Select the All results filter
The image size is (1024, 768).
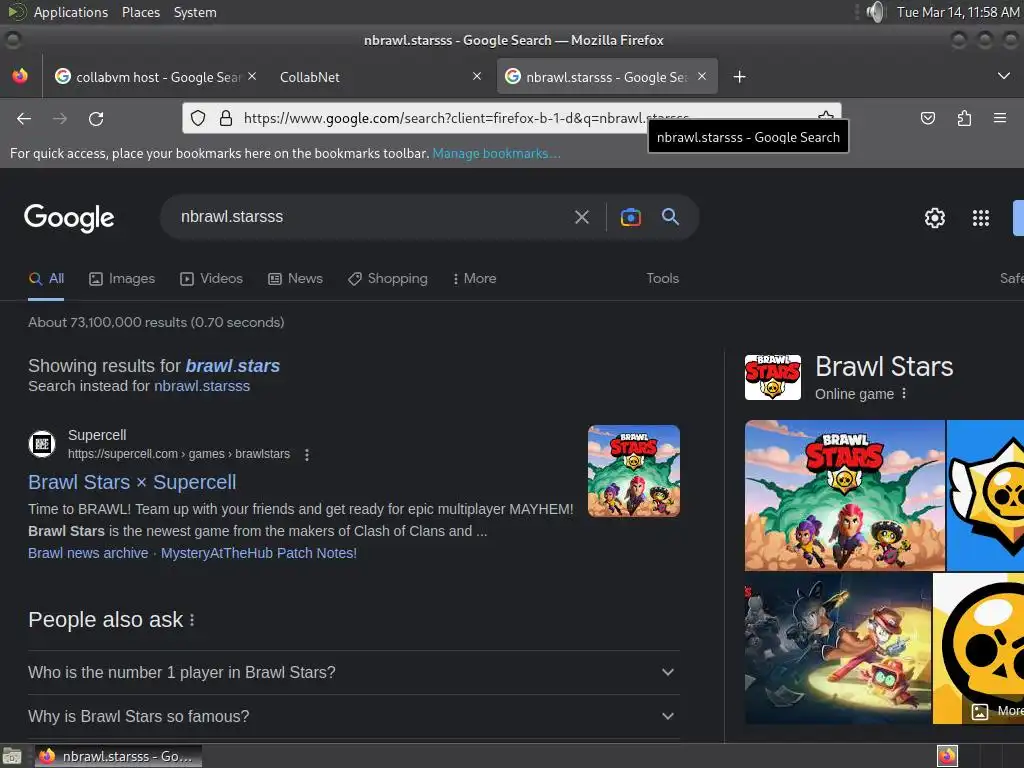point(46,278)
